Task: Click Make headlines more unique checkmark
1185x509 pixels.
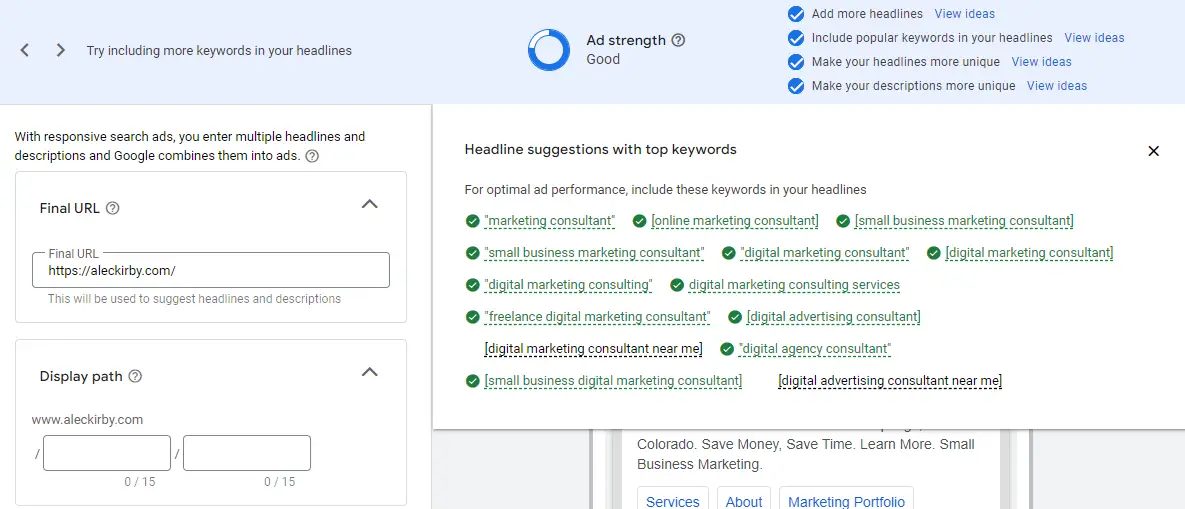Action: (x=796, y=62)
